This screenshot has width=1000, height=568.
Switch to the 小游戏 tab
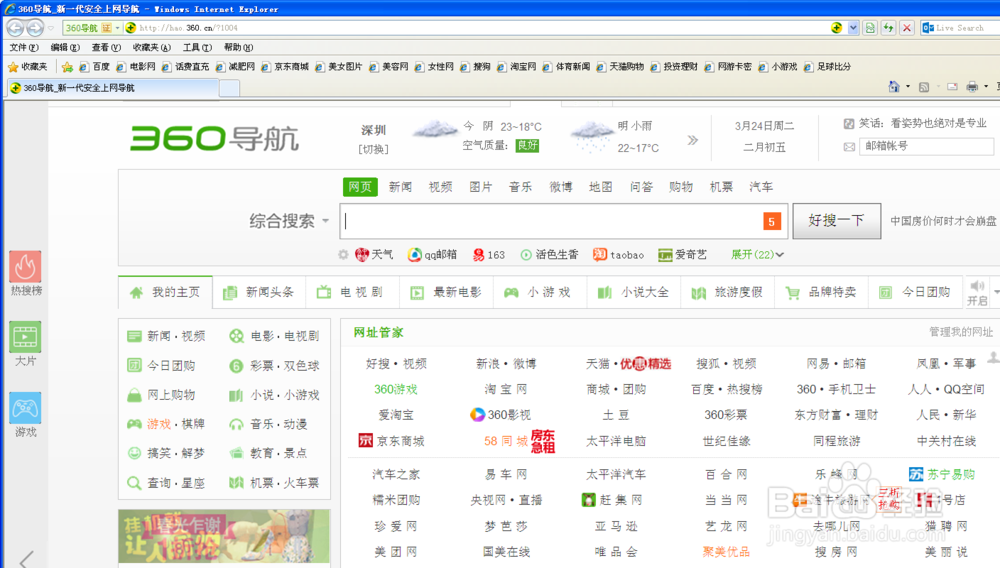coord(540,292)
